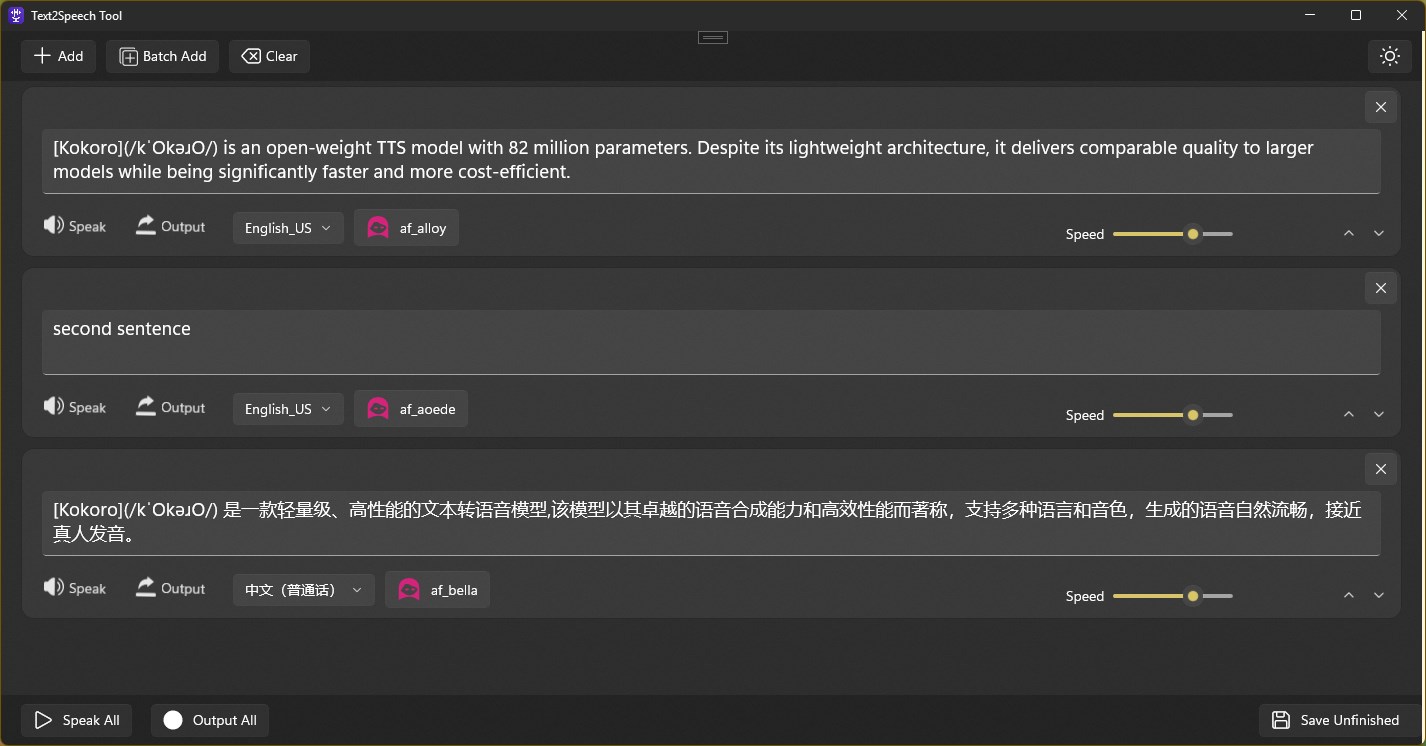Open the af_alloy voice avatar picker

406,227
